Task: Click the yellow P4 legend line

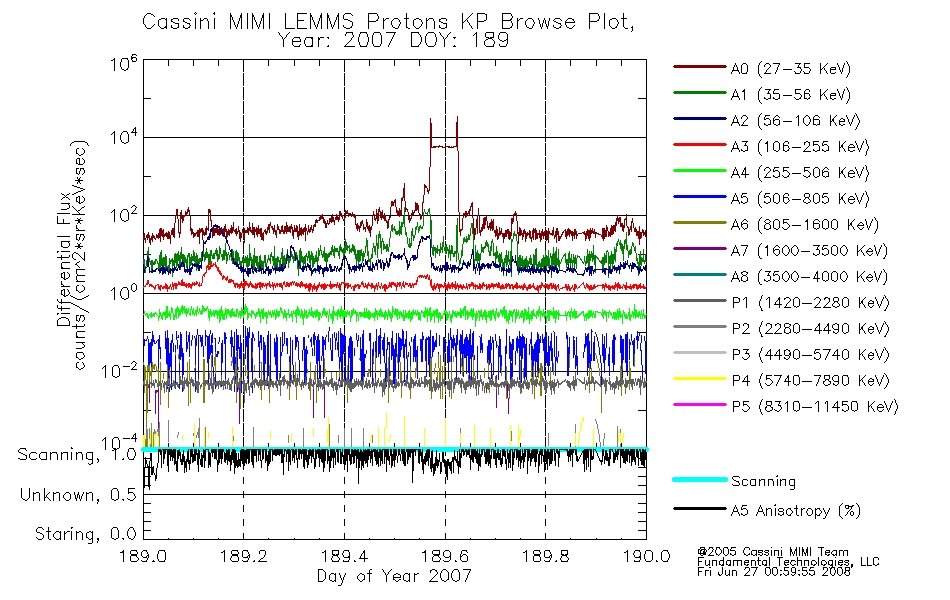Action: [700, 379]
